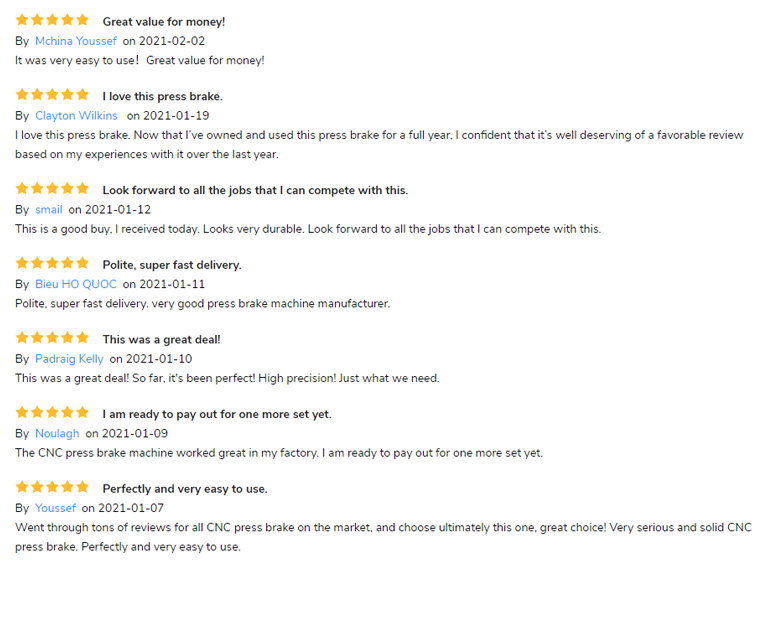Viewport: 760px width, 620px height.
Task: Click the 'Great value for money!' review title
Action: (x=164, y=22)
